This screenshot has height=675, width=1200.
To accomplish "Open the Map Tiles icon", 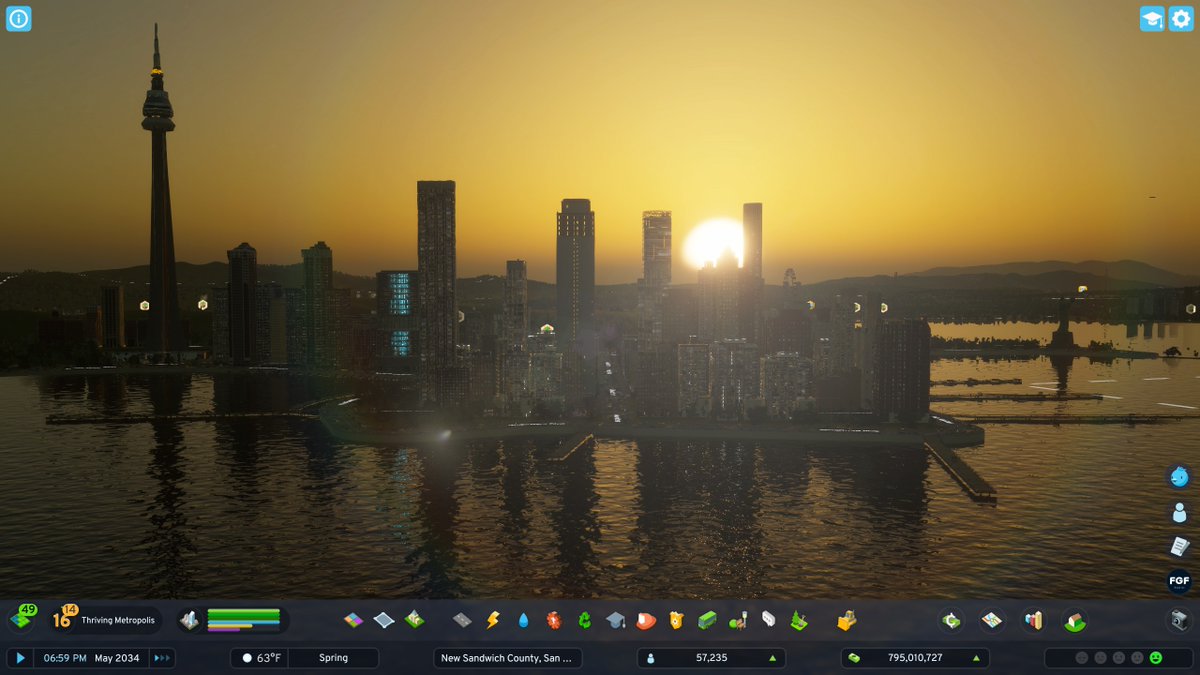I will point(992,620).
